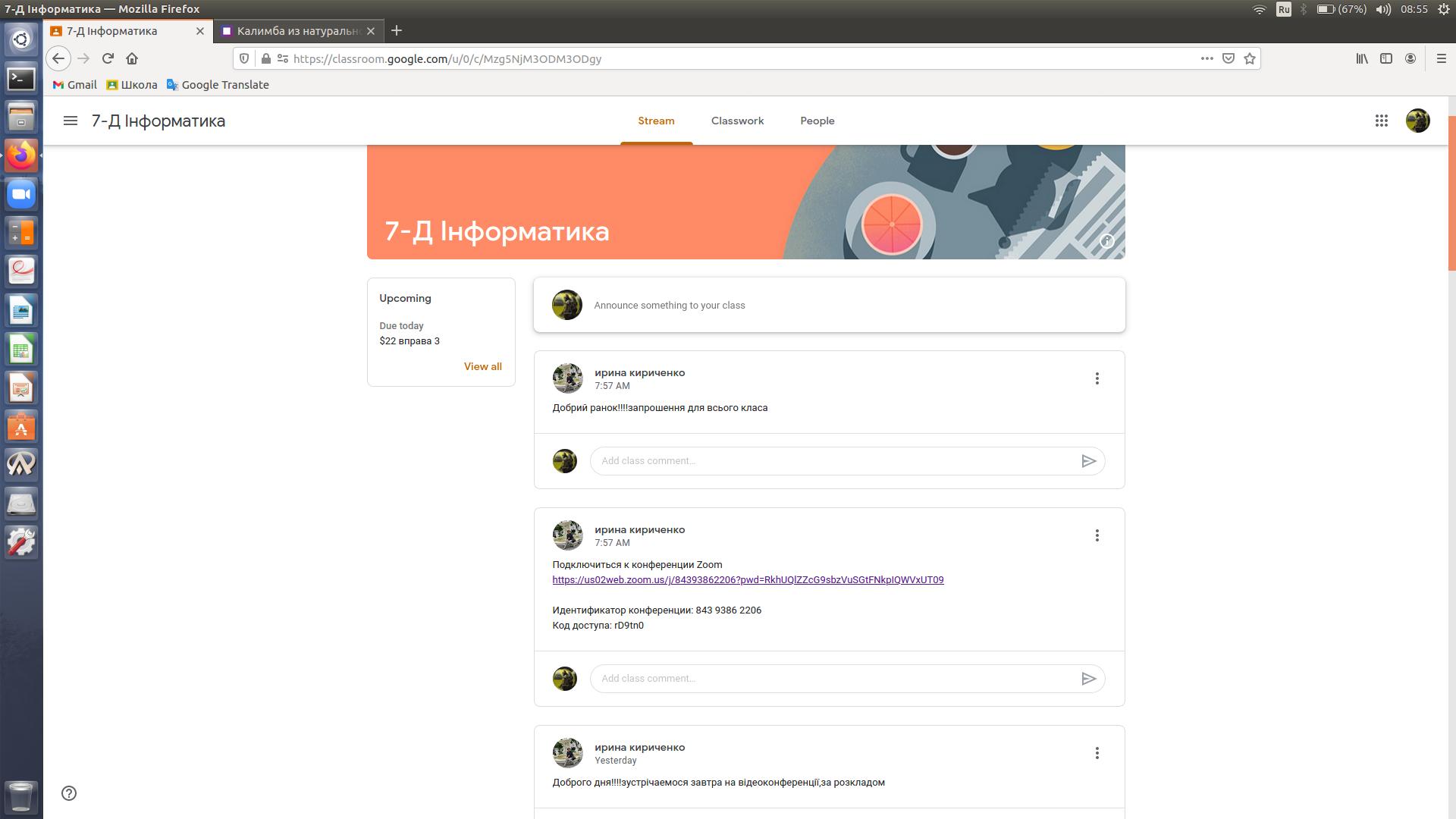Send comment on the 'Добрий ранок' post
1456x819 pixels.
(x=1088, y=461)
